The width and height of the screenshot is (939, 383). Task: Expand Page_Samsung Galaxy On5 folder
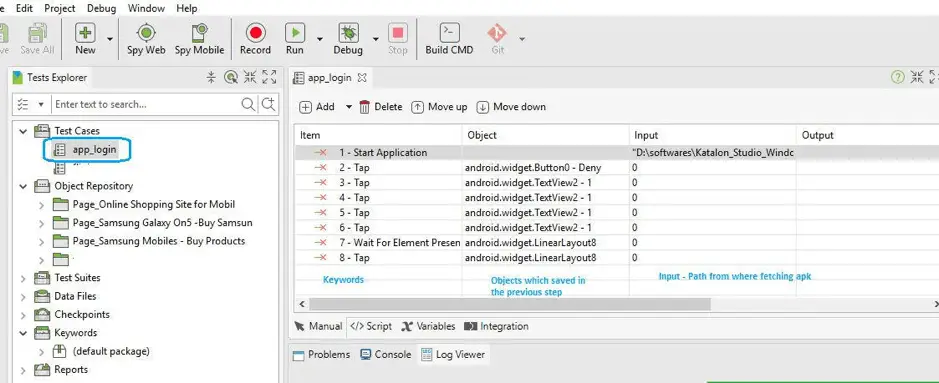tap(41, 223)
